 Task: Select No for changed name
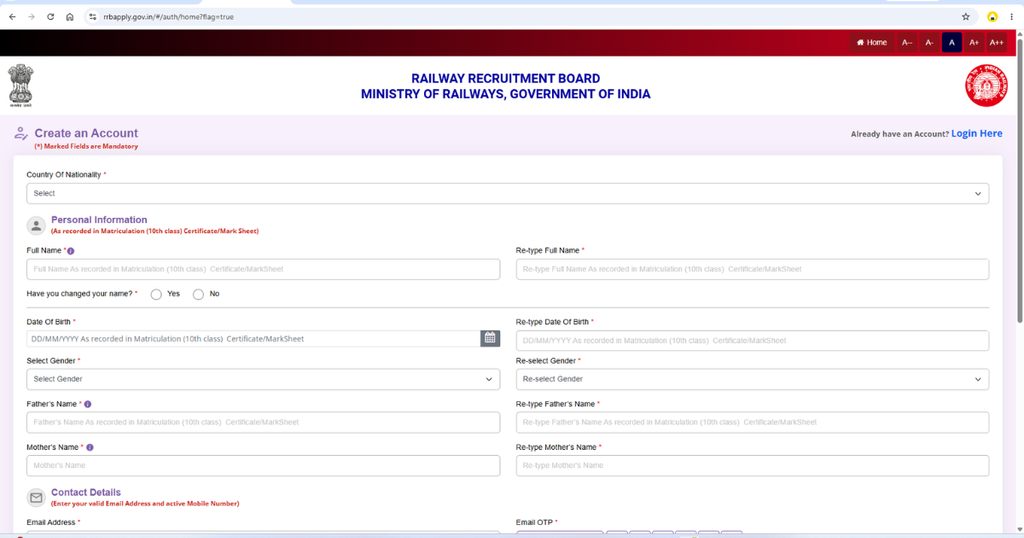198,294
